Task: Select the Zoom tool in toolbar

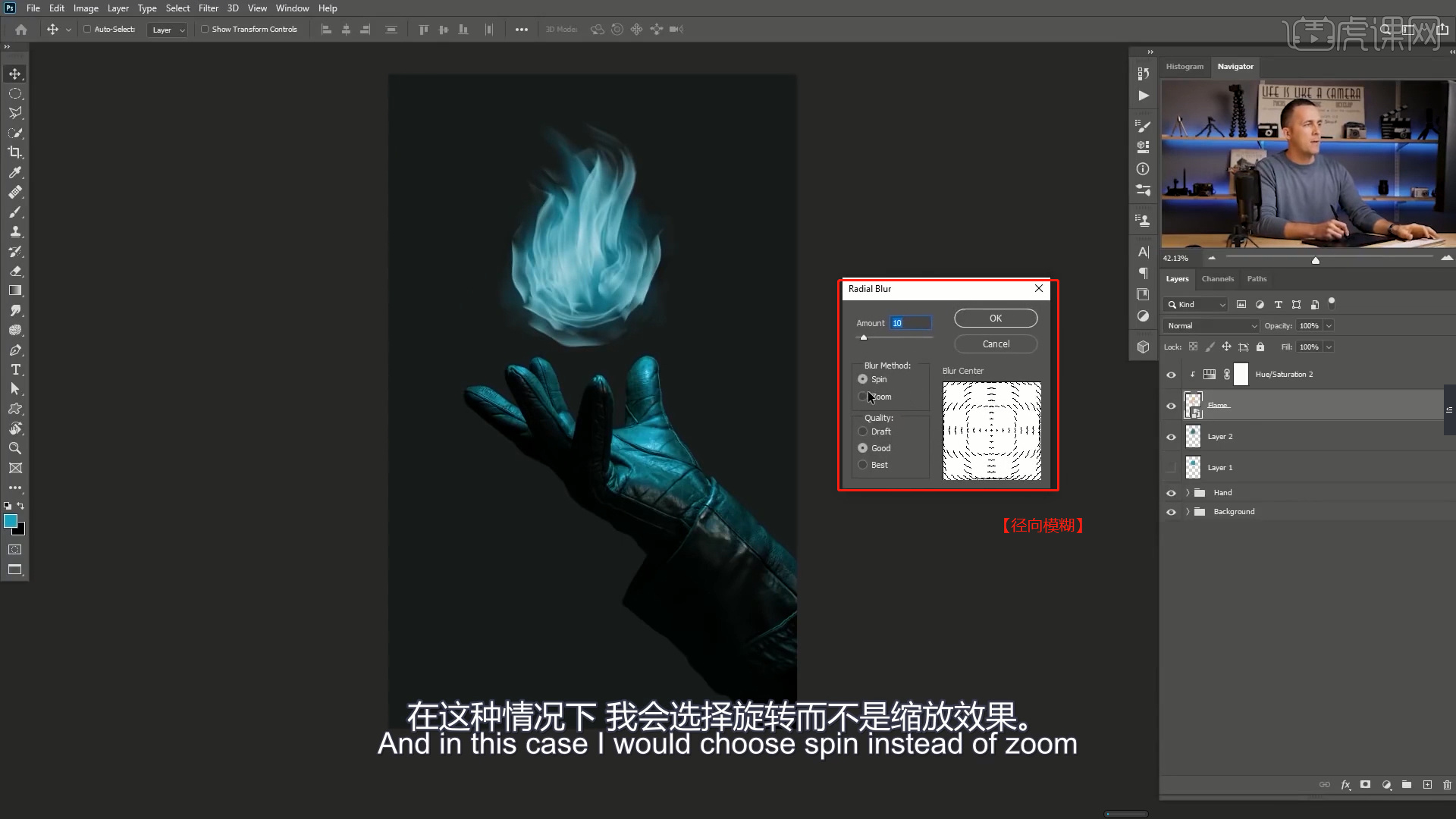Action: [x=14, y=448]
